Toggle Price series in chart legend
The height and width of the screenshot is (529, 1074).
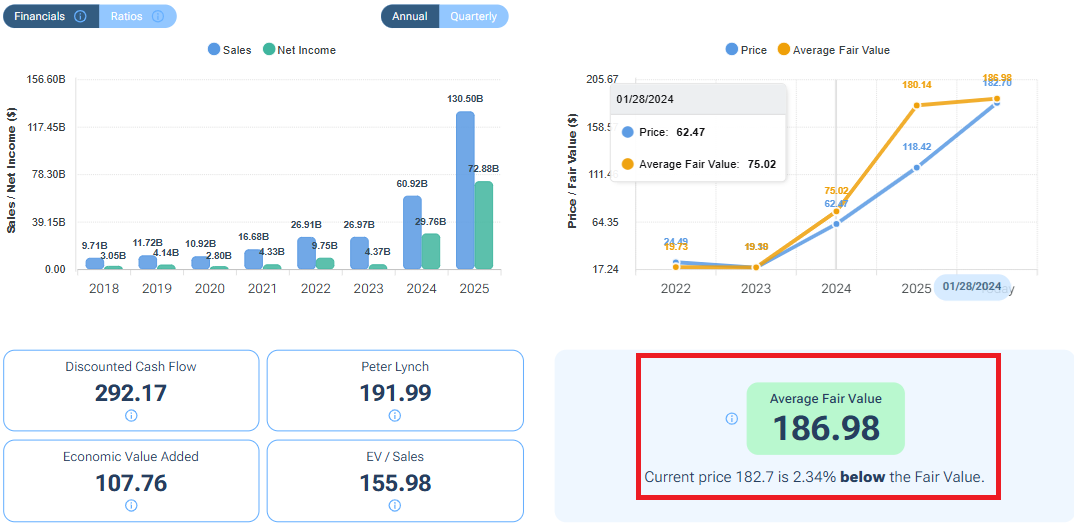click(746, 50)
